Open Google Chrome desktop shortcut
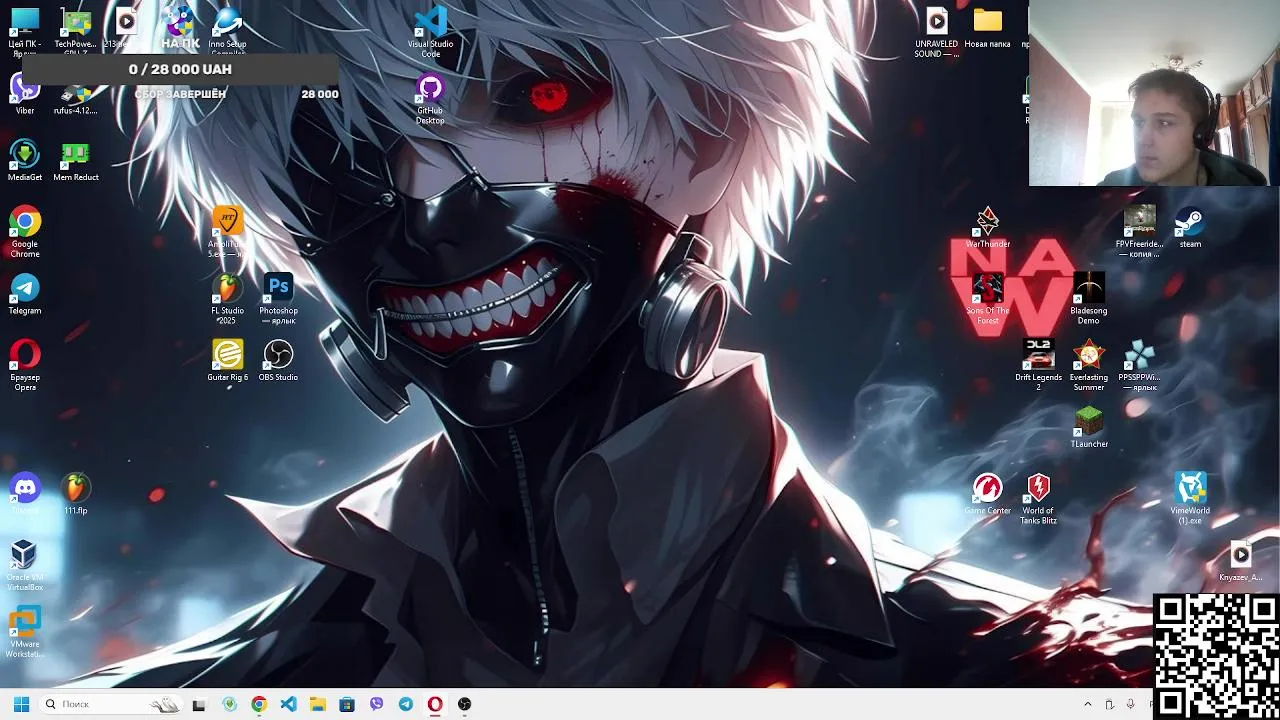The height and width of the screenshot is (720, 1280). pos(25,231)
